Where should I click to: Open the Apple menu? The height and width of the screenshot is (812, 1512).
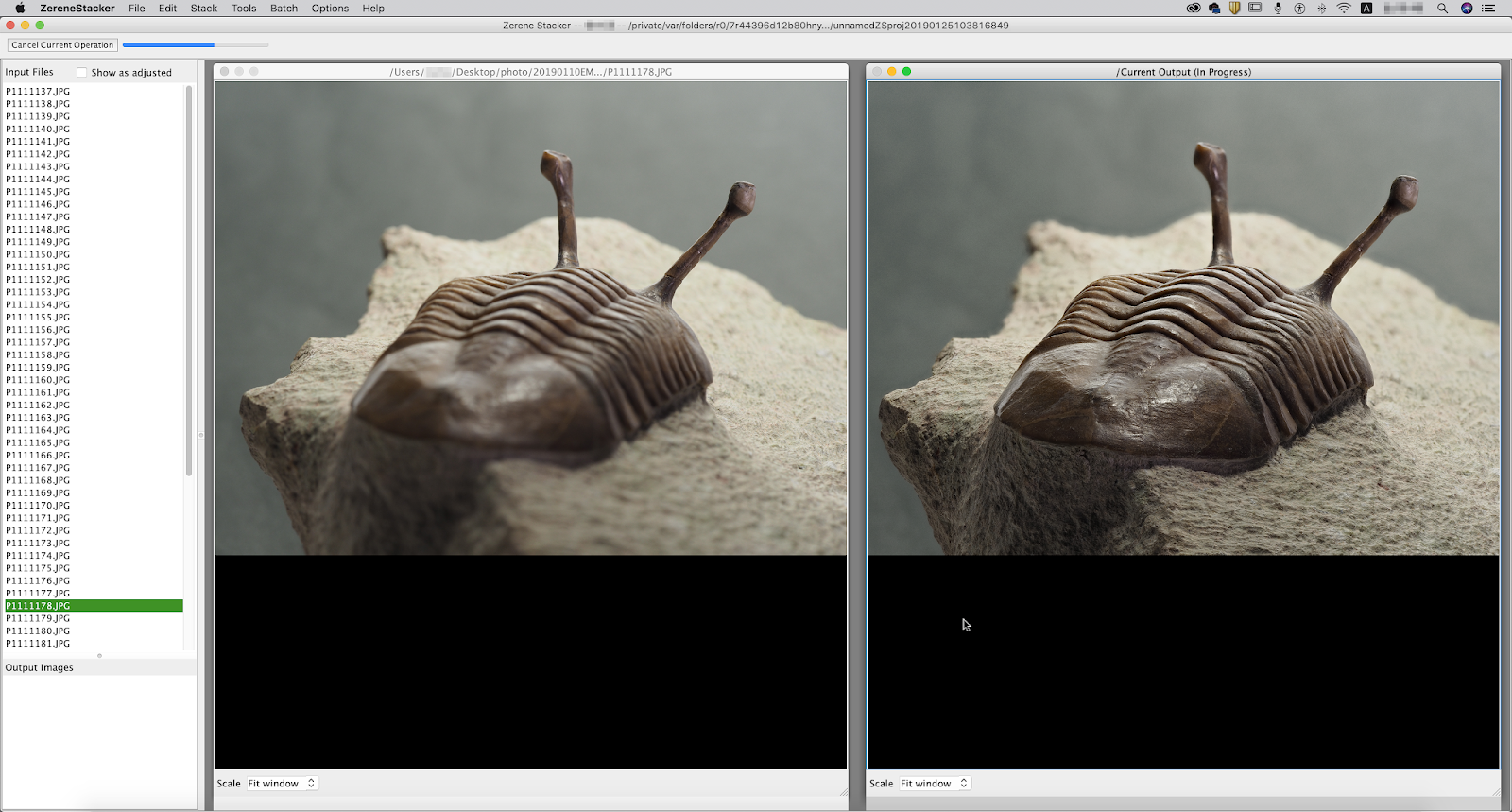click(x=20, y=9)
